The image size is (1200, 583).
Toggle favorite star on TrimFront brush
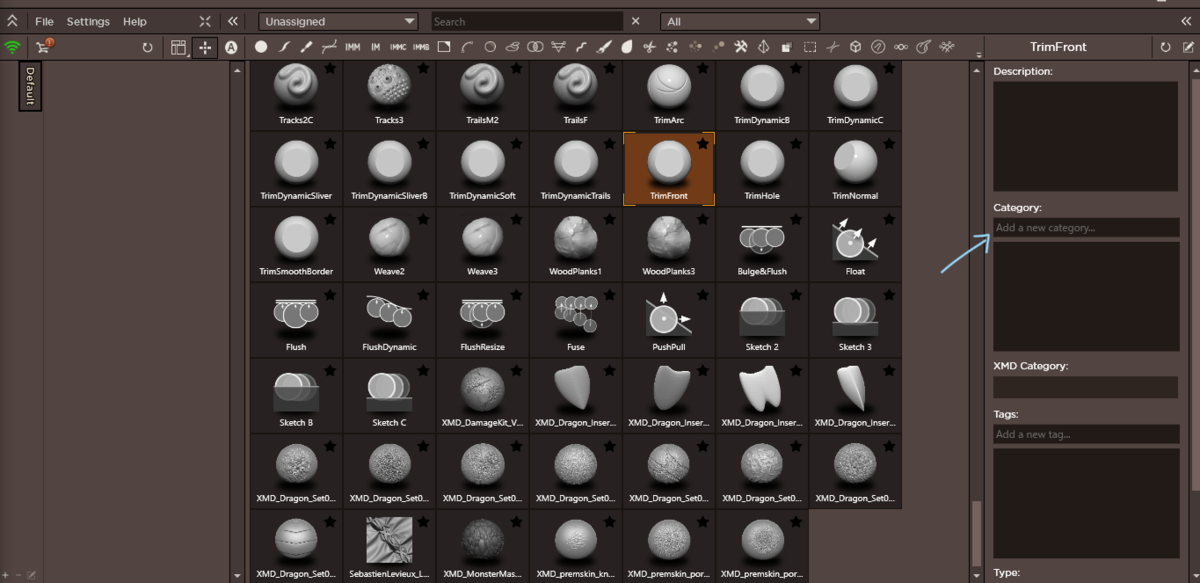click(703, 144)
